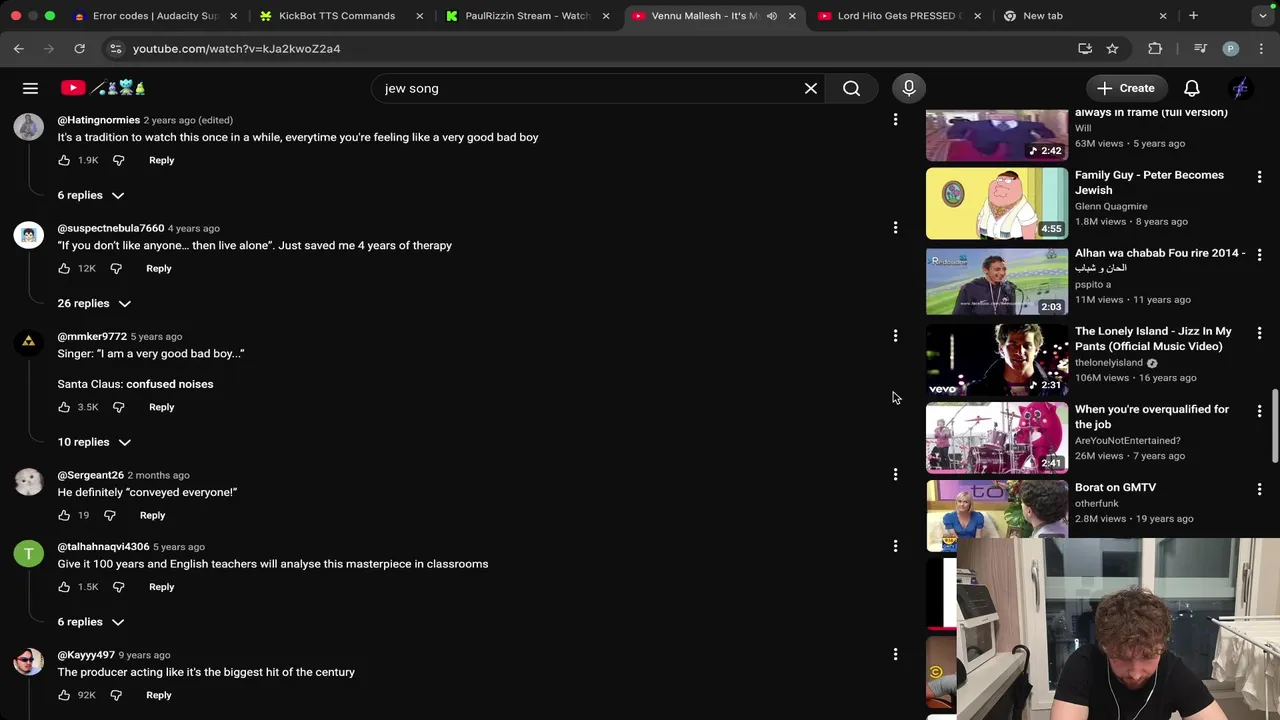Start voice search with microphone icon
Screen dimensions: 1280x720
tap(909, 88)
